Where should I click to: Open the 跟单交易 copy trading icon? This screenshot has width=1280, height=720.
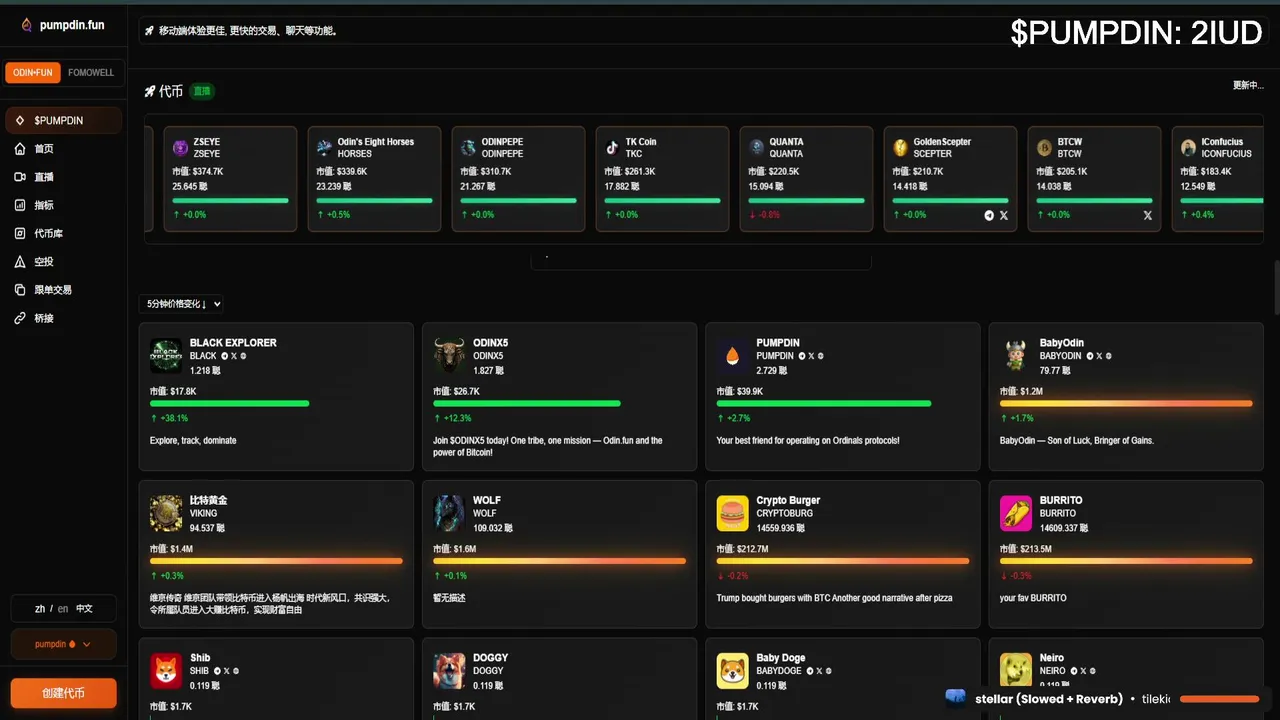(x=20, y=290)
